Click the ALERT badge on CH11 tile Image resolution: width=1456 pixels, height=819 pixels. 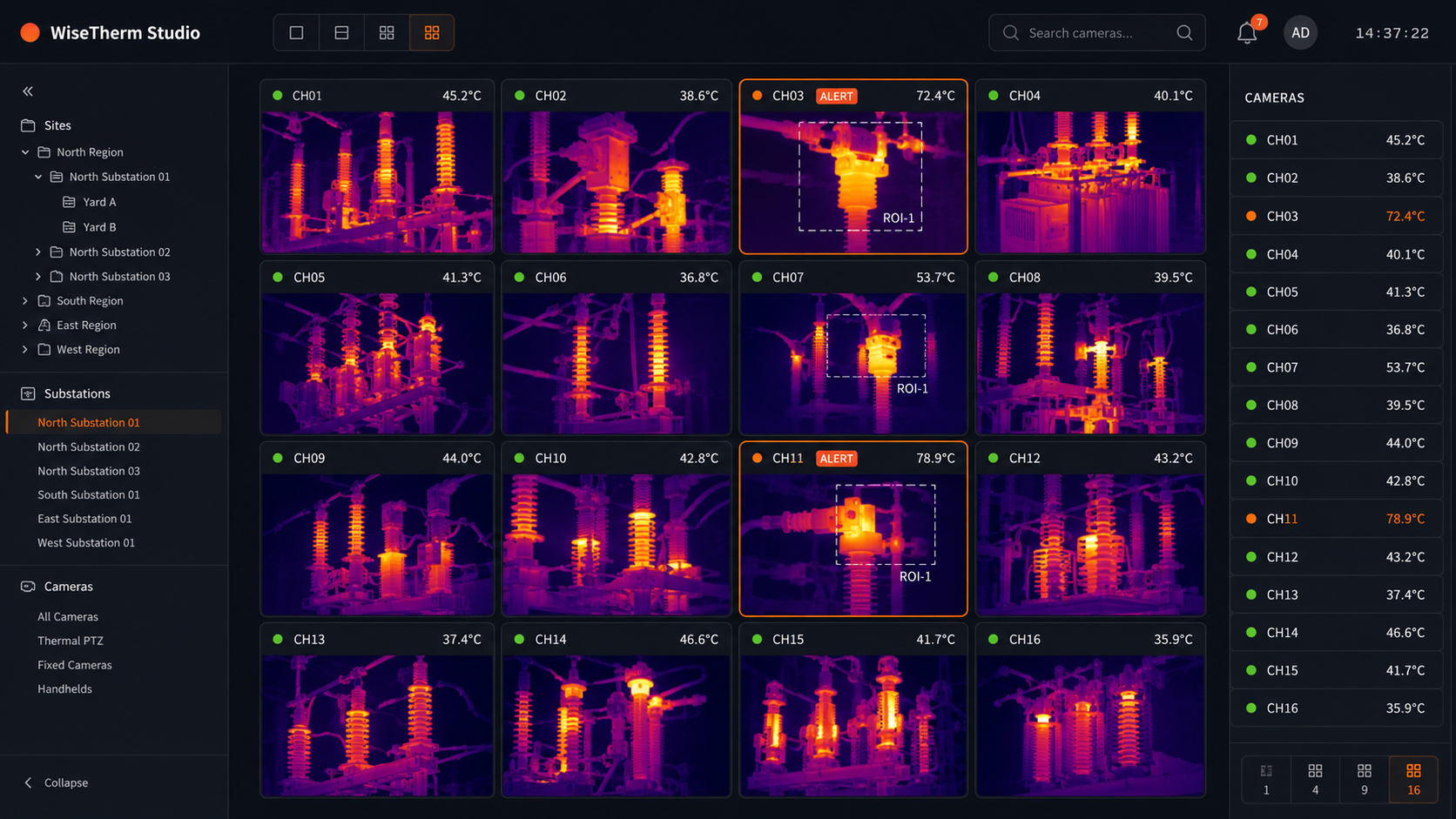pos(836,459)
